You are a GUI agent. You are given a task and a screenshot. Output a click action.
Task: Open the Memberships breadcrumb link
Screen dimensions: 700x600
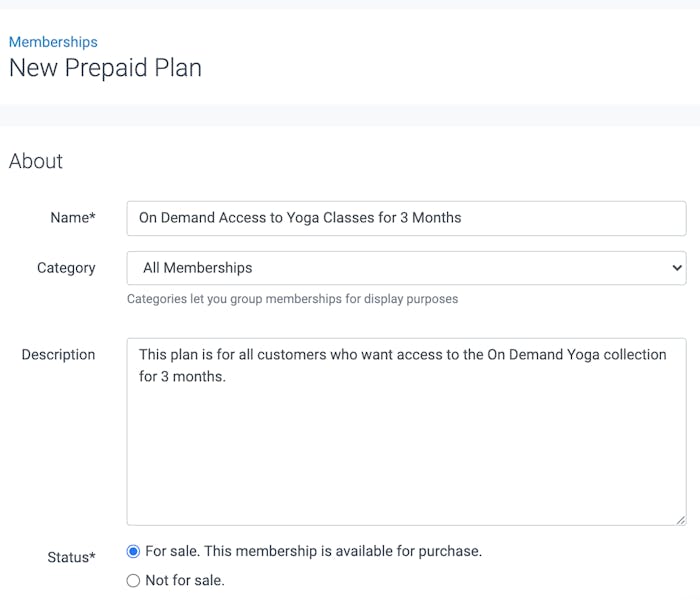(x=53, y=42)
